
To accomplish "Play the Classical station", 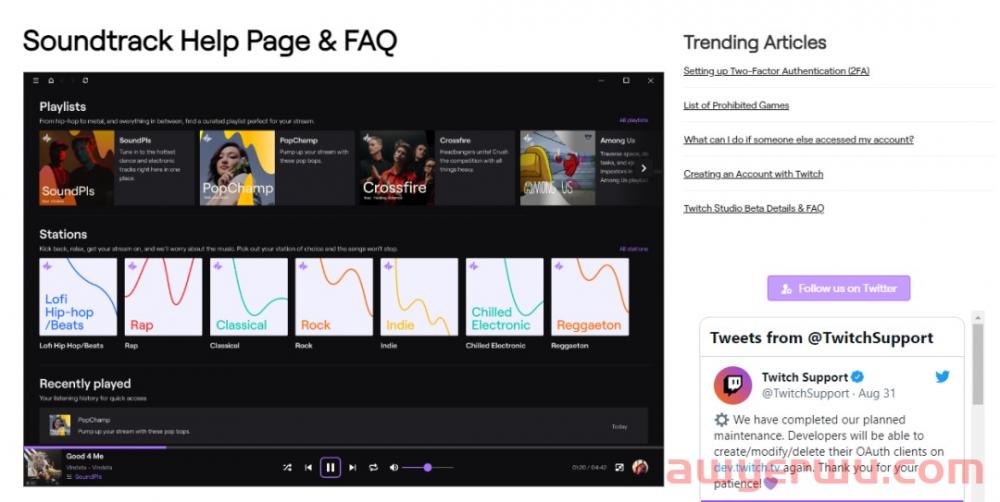I will [x=249, y=297].
